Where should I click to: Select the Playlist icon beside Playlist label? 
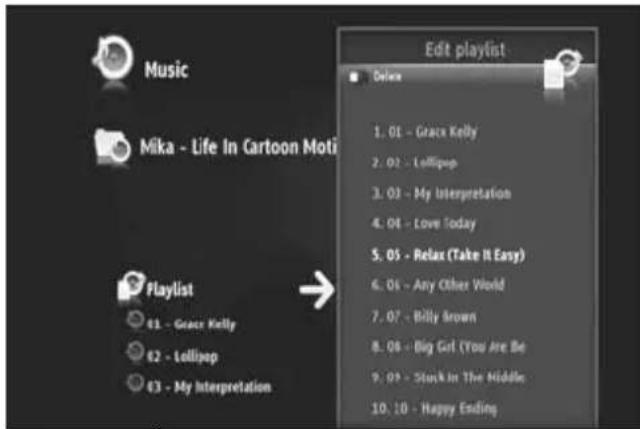coord(131,285)
